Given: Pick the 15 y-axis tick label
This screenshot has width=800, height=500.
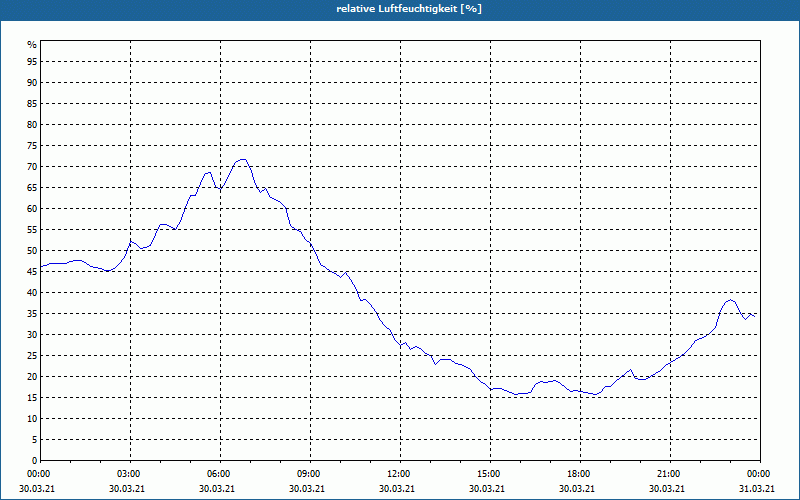Looking at the screenshot, I should tap(32, 398).
